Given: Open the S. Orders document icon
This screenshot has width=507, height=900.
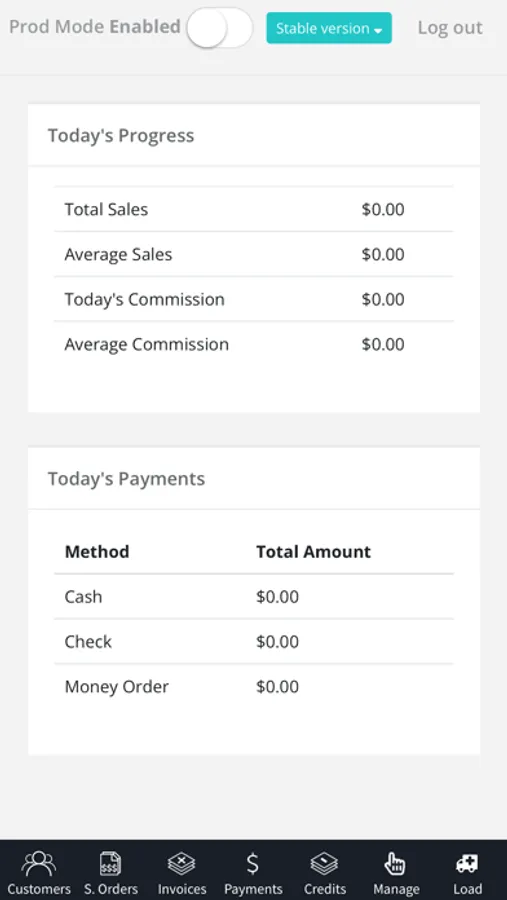Looking at the screenshot, I should 110,863.
